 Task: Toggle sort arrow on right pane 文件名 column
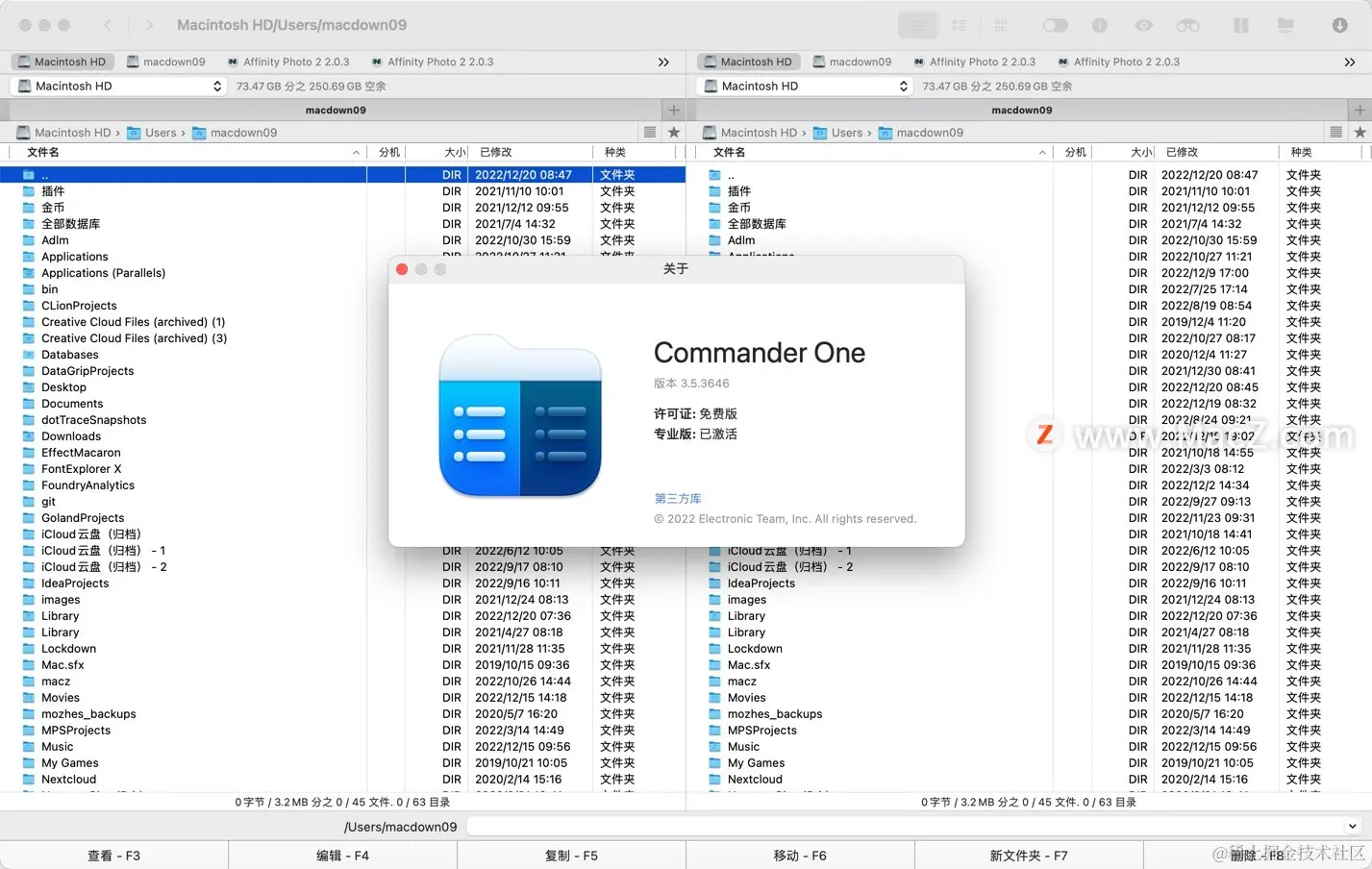click(1042, 152)
